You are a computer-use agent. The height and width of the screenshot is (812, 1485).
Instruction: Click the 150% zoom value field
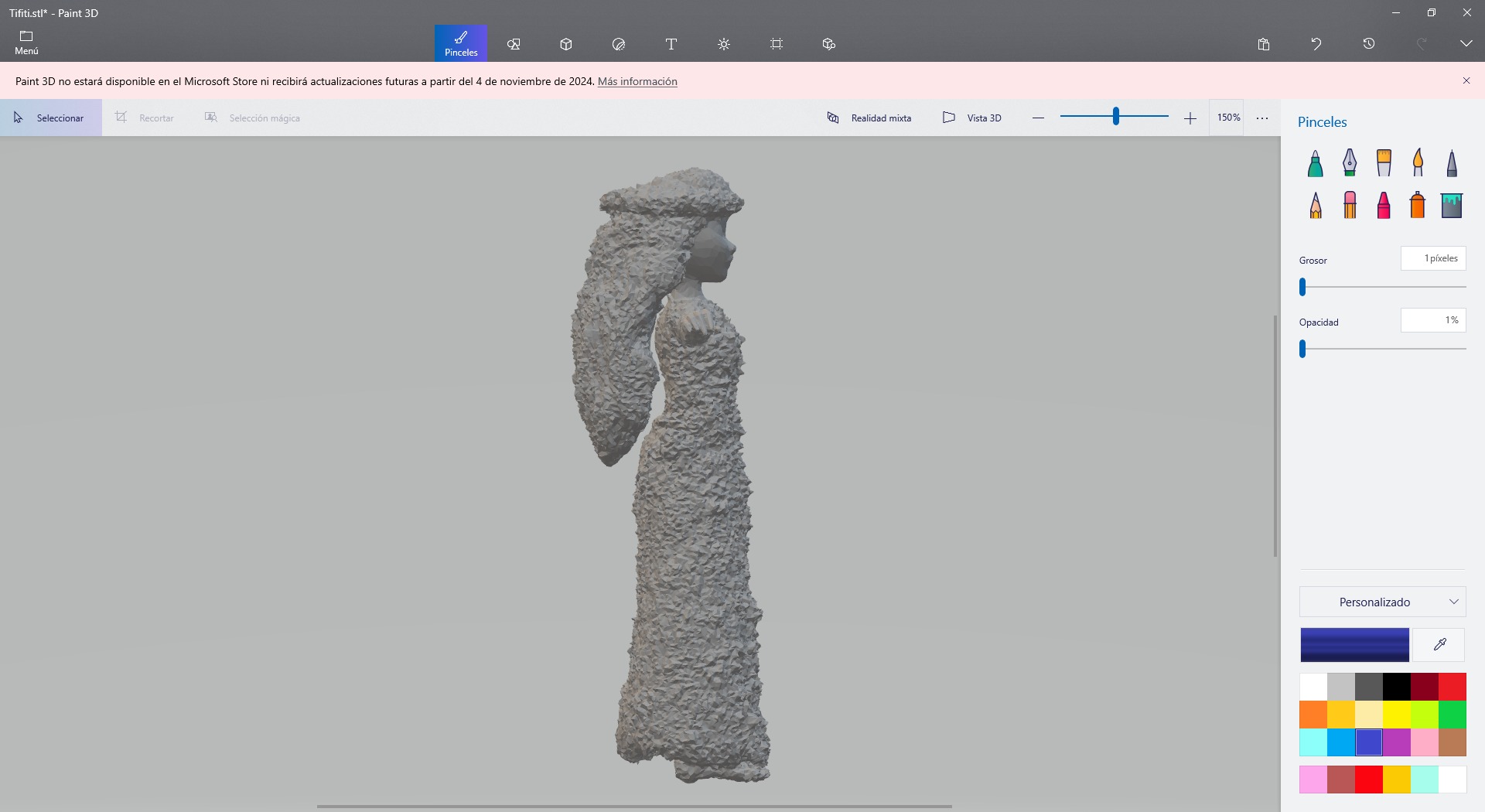coord(1228,118)
